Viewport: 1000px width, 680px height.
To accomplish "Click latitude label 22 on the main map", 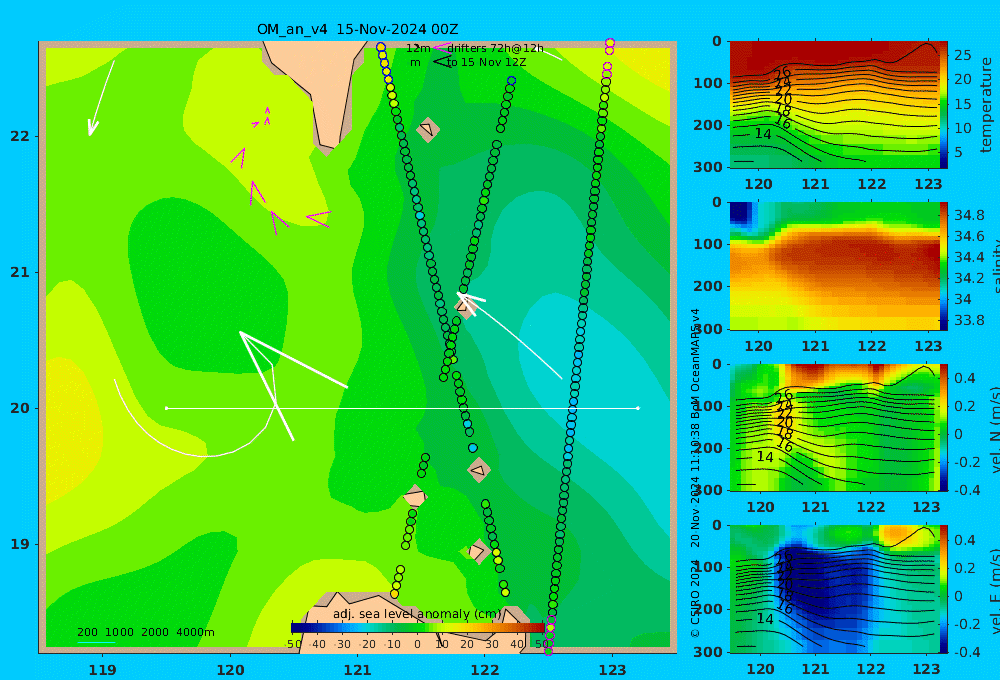I will [x=20, y=137].
